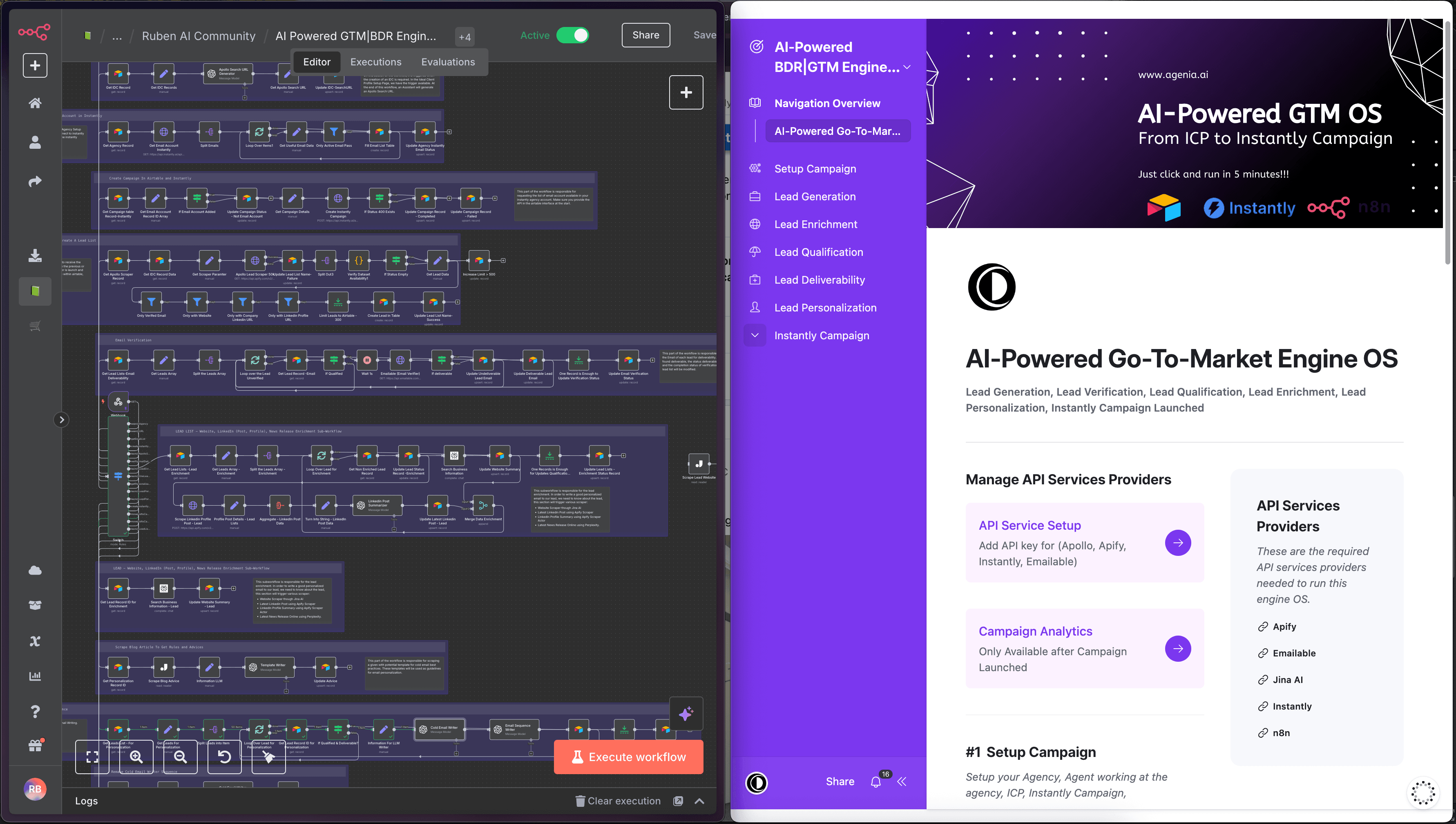The height and width of the screenshot is (824, 1456).
Task: Open Navigation Overview in purple sidebar
Action: tap(827, 103)
